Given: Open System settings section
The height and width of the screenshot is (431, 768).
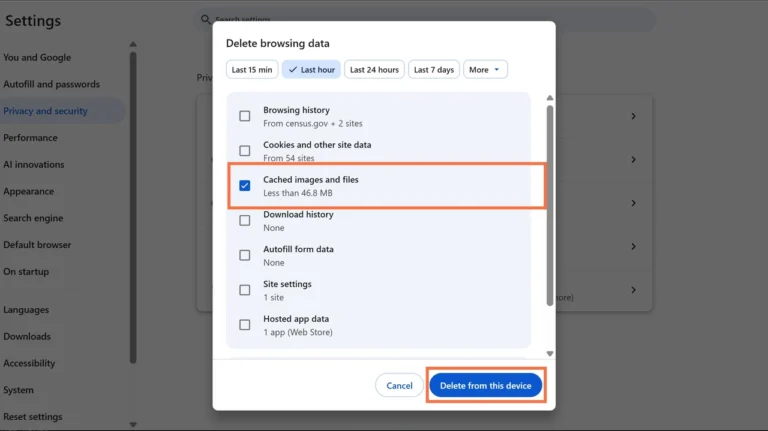Looking at the screenshot, I should pyautogui.click(x=19, y=390).
